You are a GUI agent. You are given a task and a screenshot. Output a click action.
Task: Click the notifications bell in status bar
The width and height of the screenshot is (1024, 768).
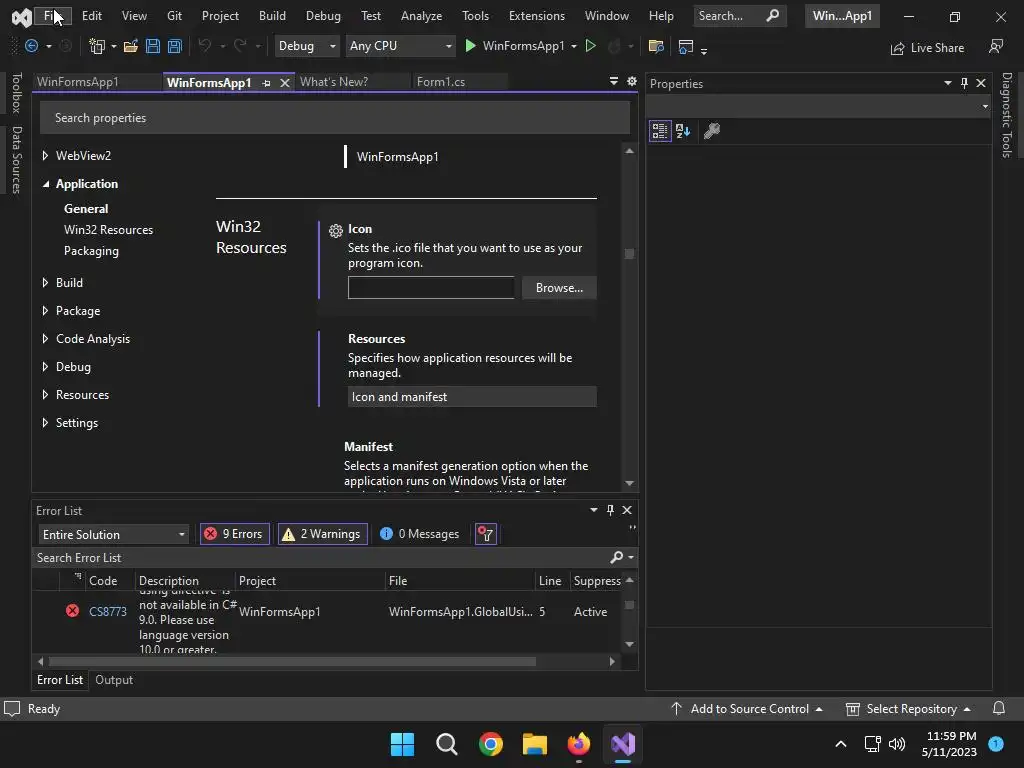999,709
